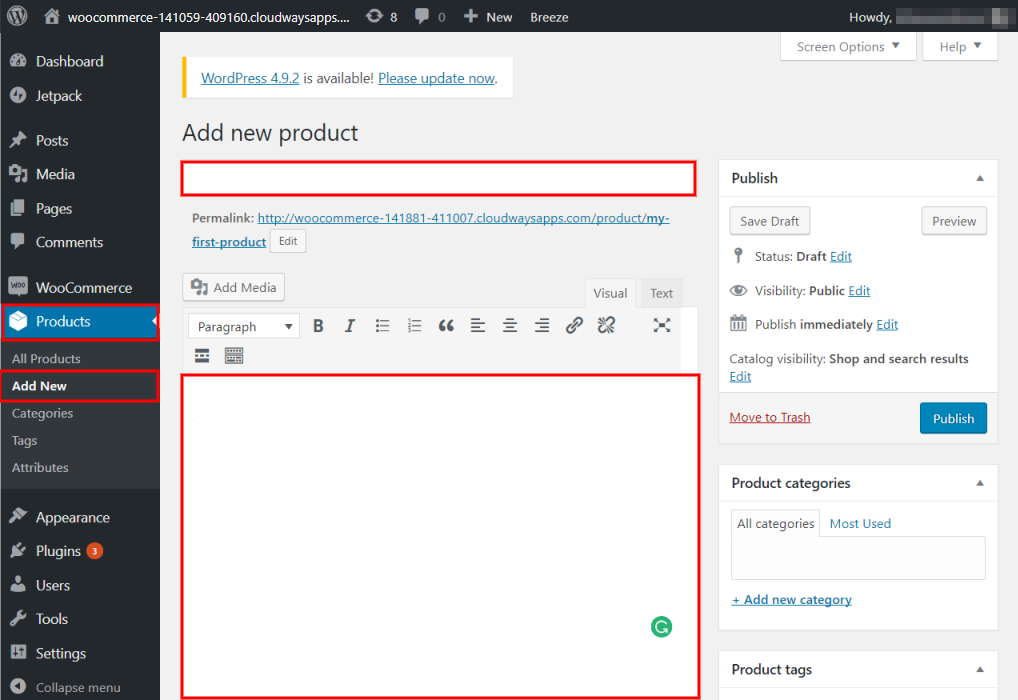Collapse the Product categories panel
Image resolution: width=1018 pixels, height=700 pixels.
[980, 483]
